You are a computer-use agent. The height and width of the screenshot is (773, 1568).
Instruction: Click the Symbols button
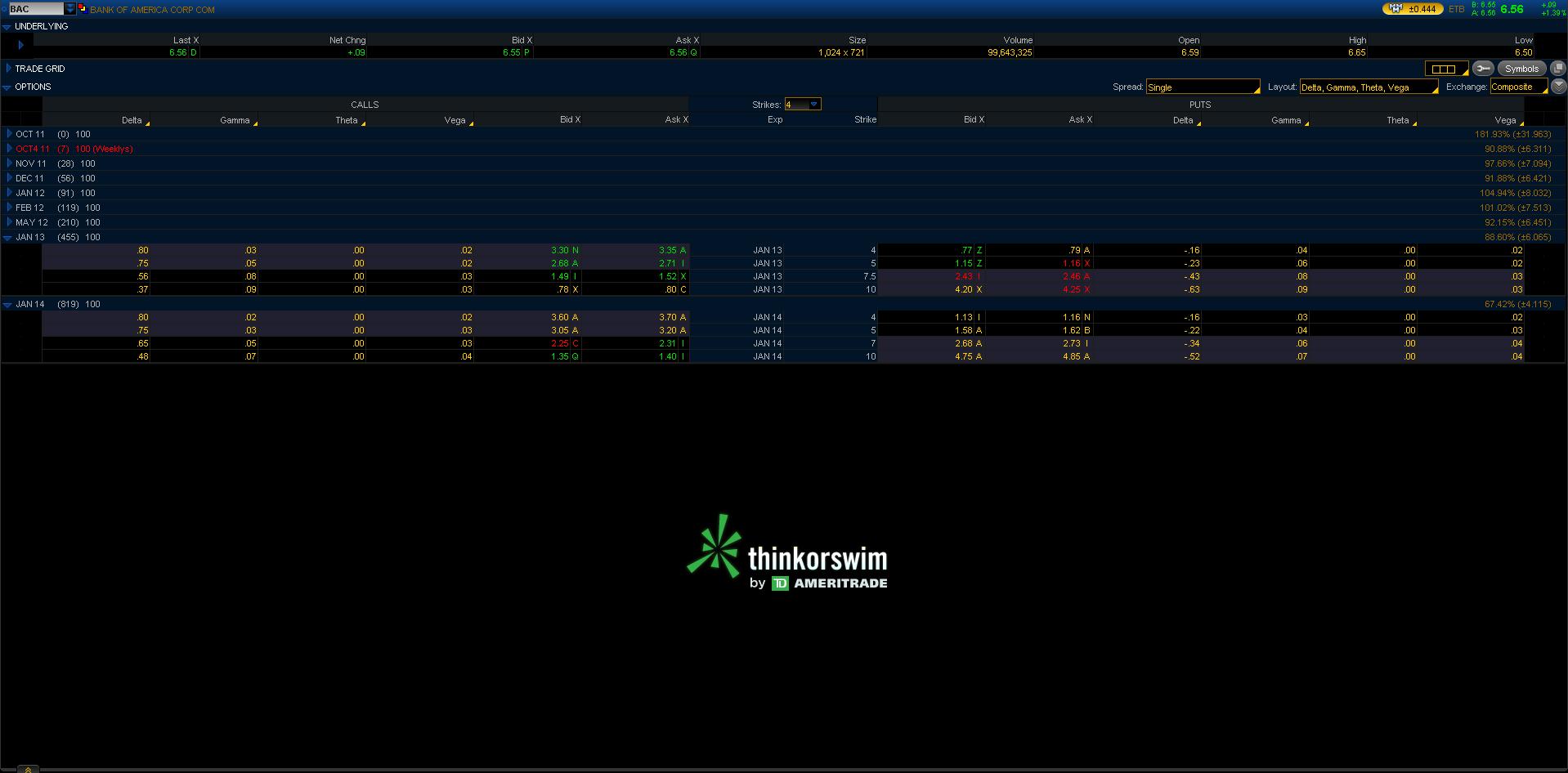click(1521, 69)
